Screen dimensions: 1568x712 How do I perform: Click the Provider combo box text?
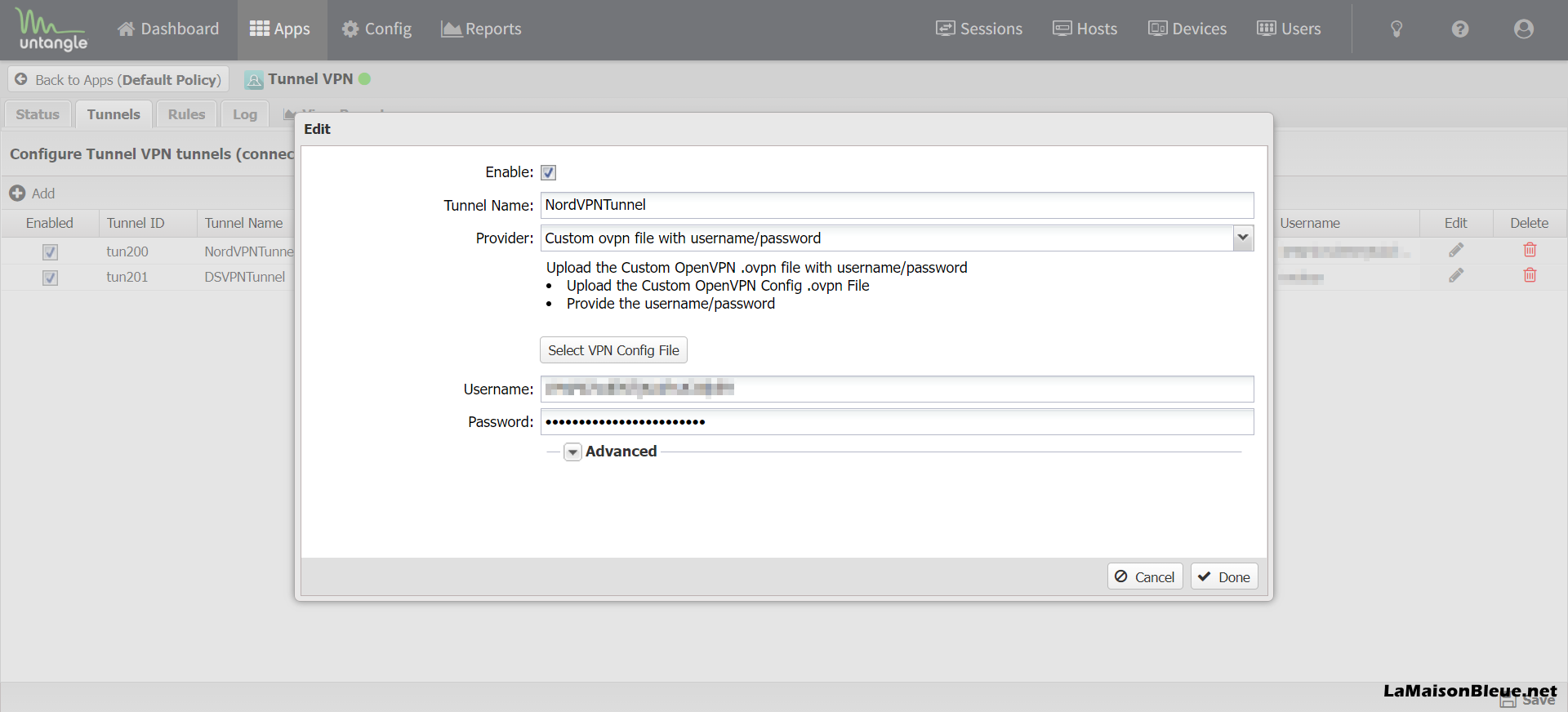pyautogui.click(x=887, y=238)
